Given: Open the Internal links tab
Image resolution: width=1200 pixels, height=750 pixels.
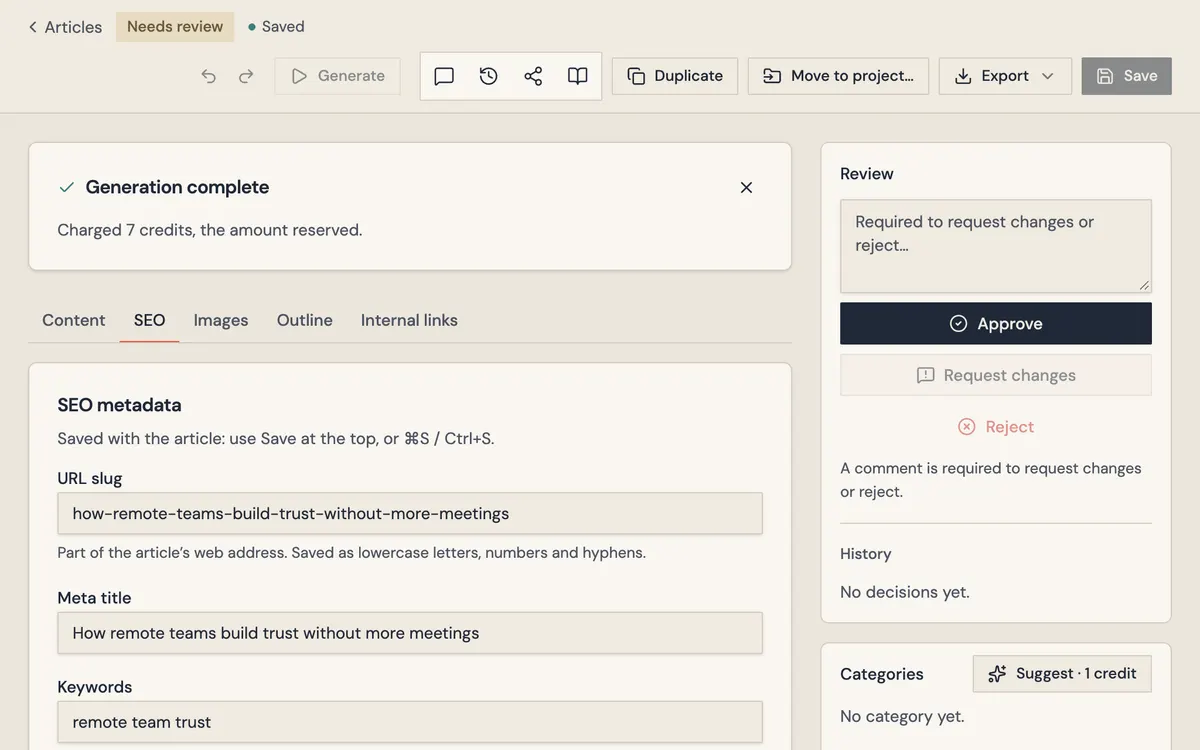Looking at the screenshot, I should click(x=409, y=320).
